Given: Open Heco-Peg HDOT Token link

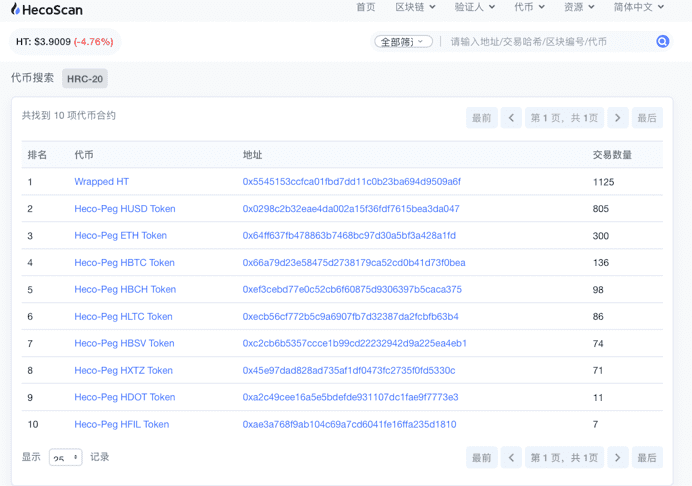Looking at the screenshot, I should point(125,397).
